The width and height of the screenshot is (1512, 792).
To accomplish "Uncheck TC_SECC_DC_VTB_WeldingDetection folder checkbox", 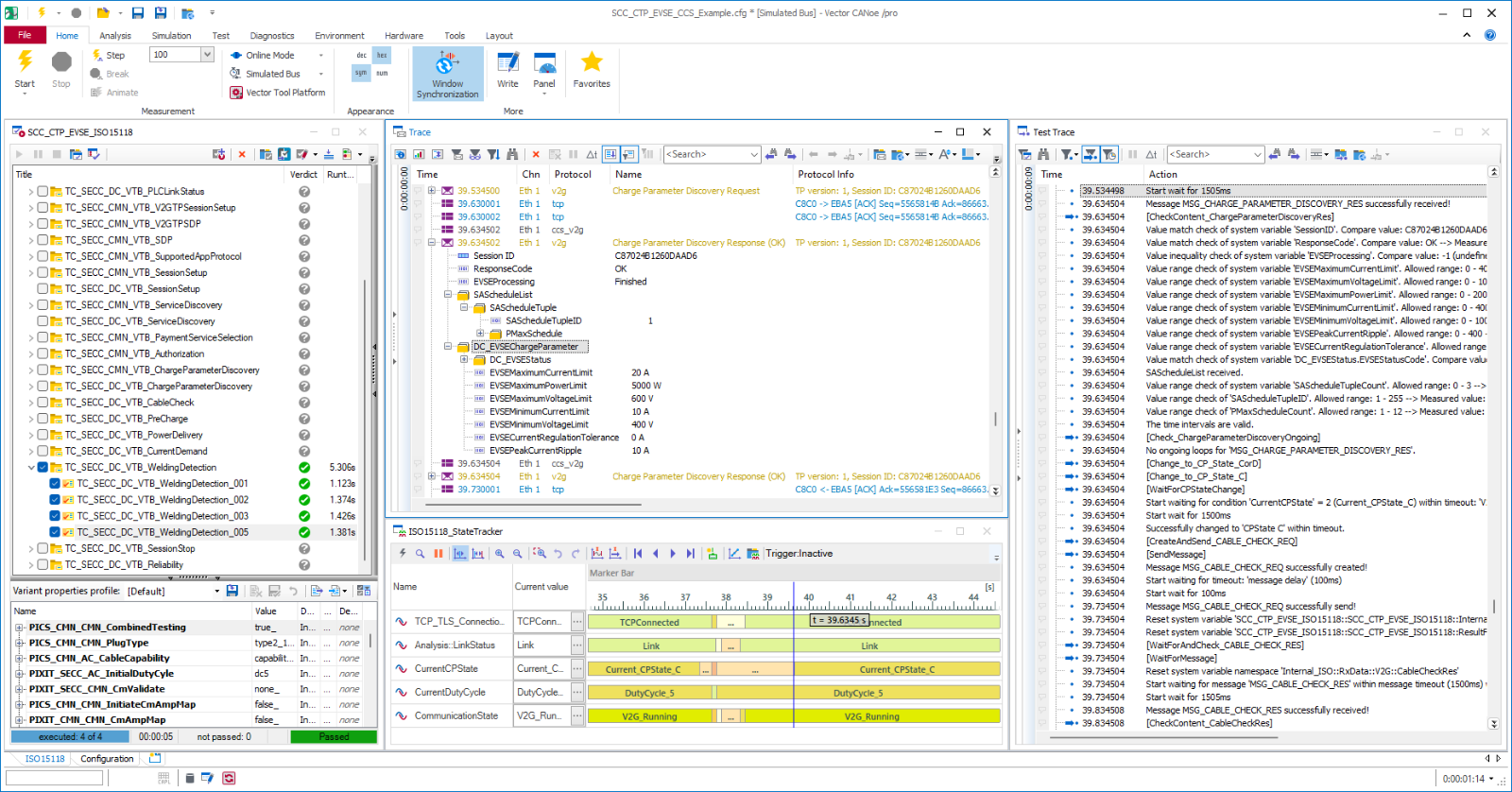I will [x=43, y=467].
